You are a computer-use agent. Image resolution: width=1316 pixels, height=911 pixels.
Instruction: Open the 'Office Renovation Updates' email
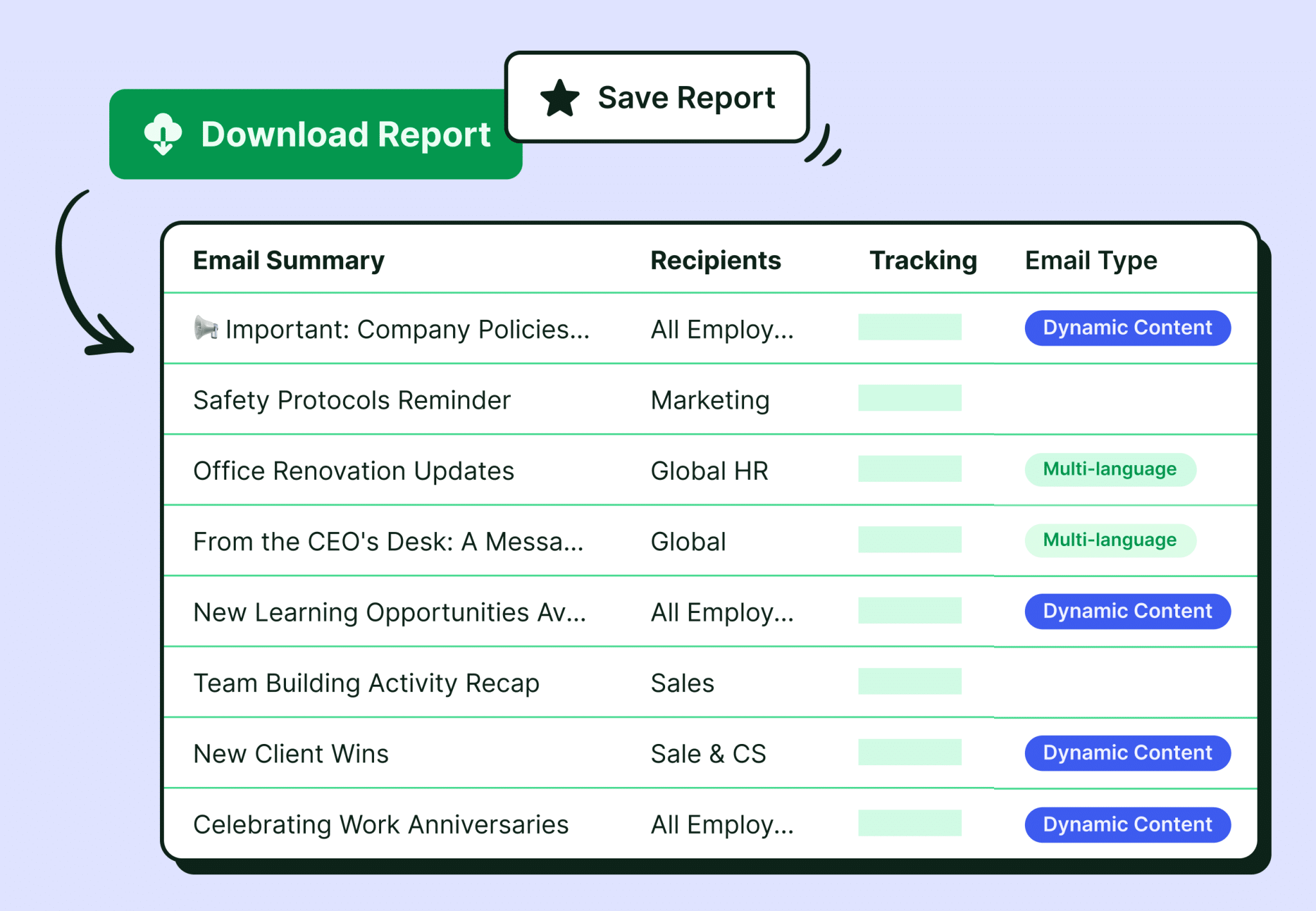pyautogui.click(x=353, y=470)
